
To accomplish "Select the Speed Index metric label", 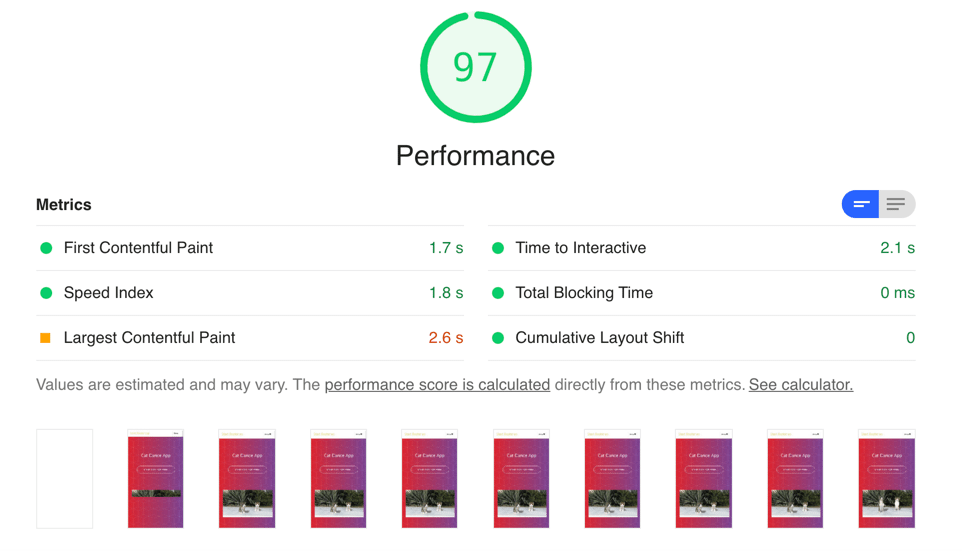I will tap(109, 293).
